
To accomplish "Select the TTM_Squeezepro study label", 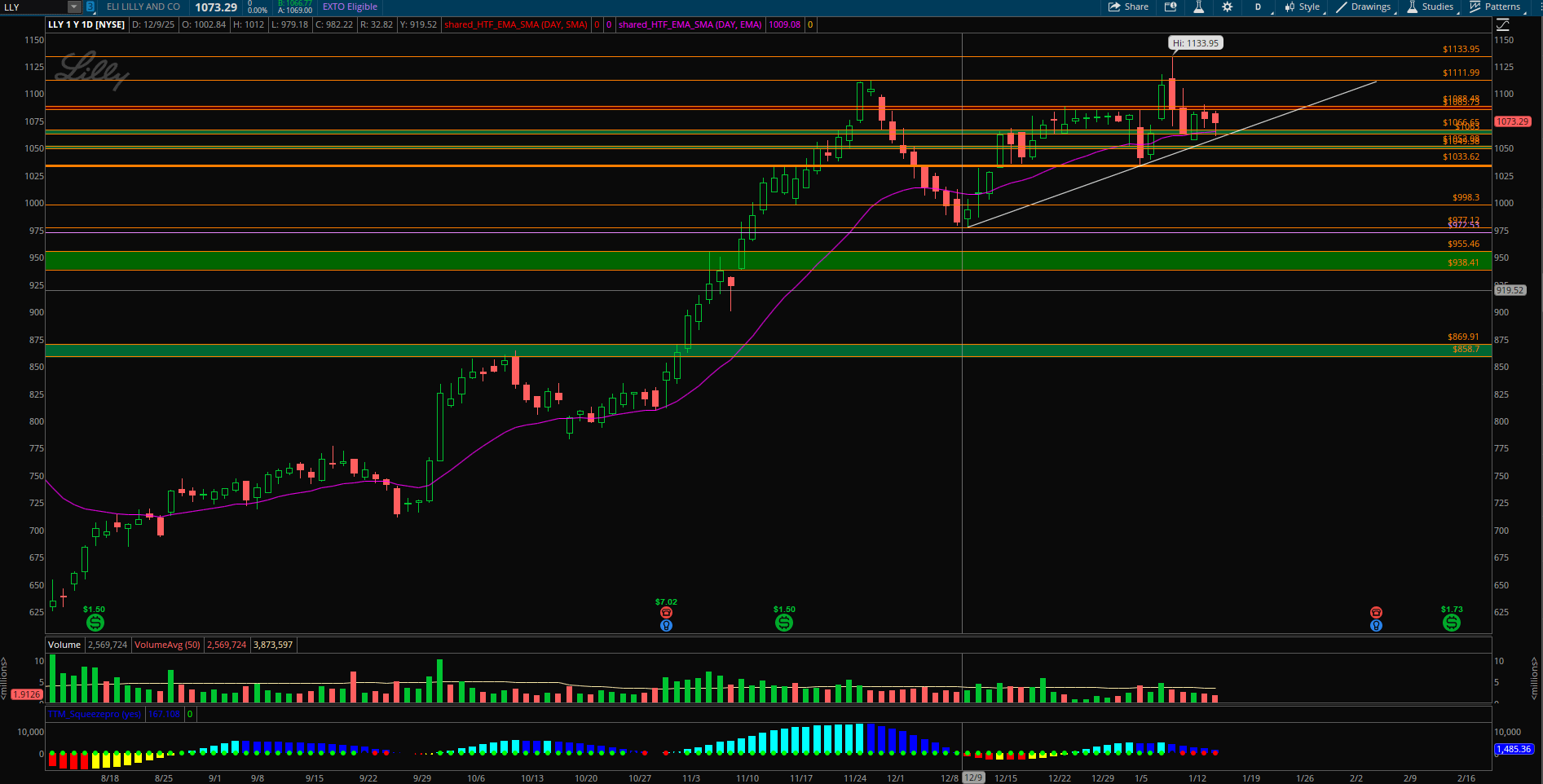I will tap(95, 714).
